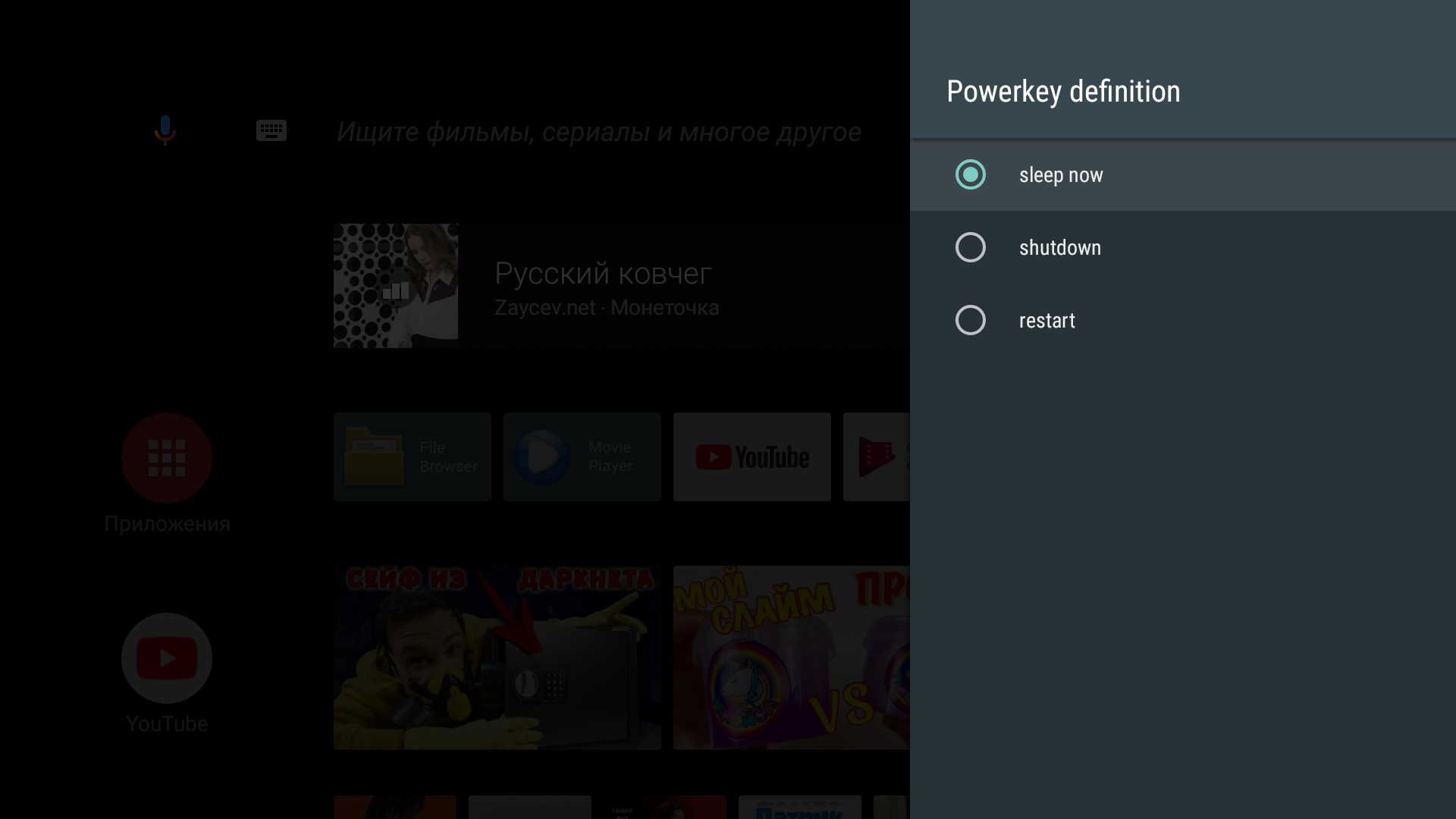
Task: Open the Приложения (Apps) grid icon
Action: (167, 457)
